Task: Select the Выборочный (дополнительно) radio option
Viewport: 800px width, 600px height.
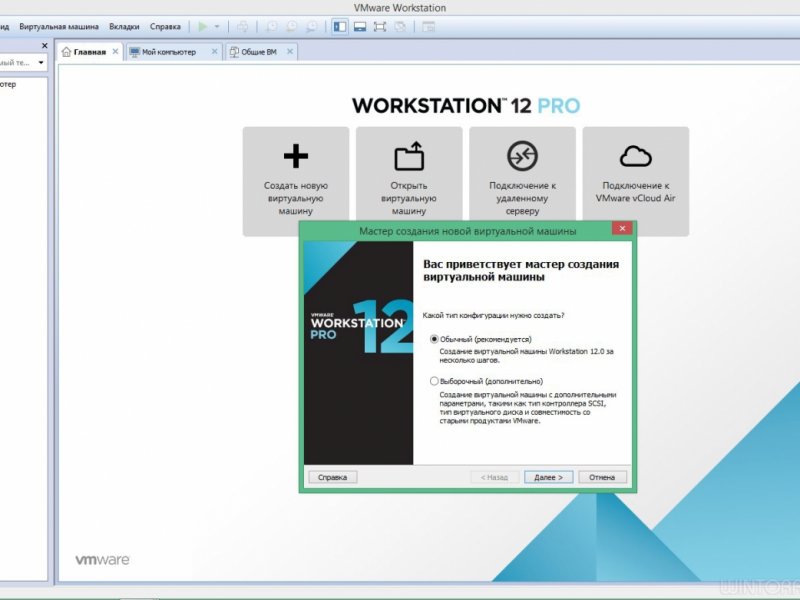Action: 434,381
